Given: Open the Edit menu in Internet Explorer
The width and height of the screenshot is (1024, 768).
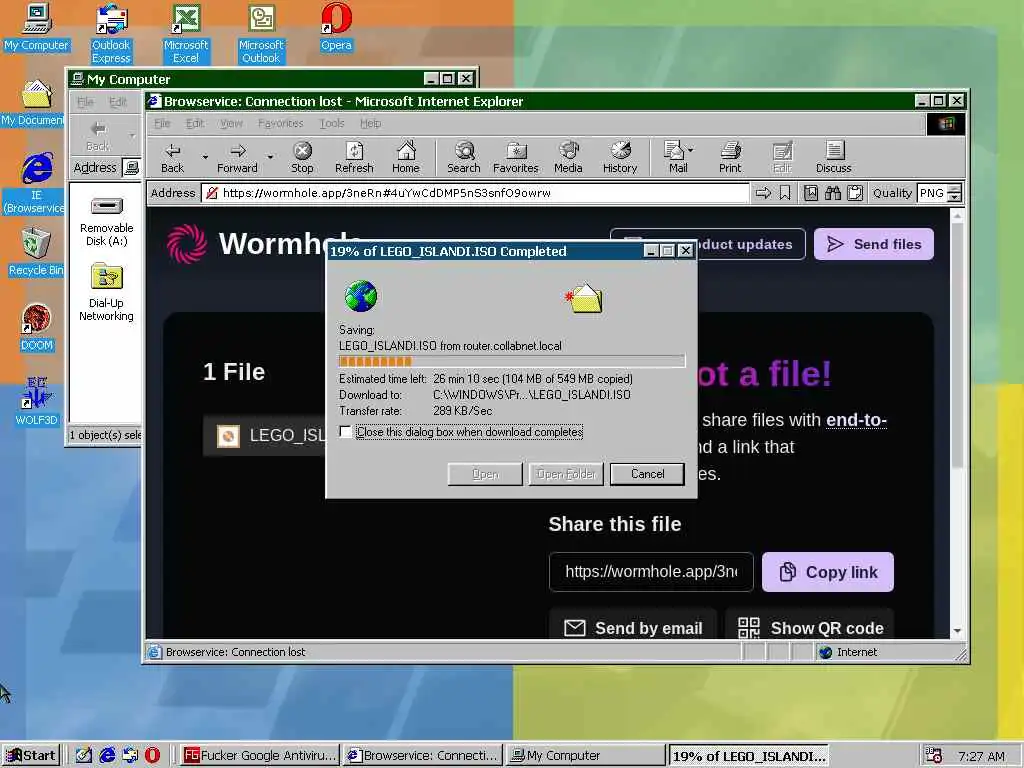Looking at the screenshot, I should [195, 123].
